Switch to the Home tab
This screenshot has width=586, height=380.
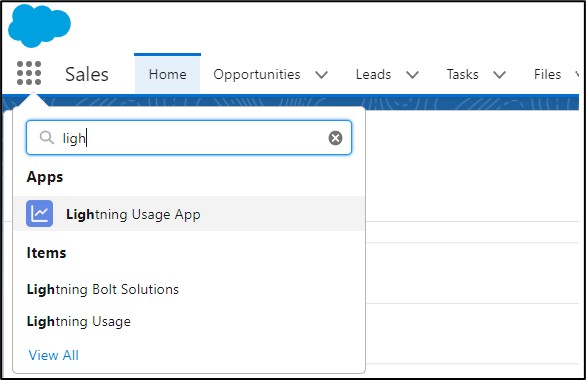click(167, 74)
